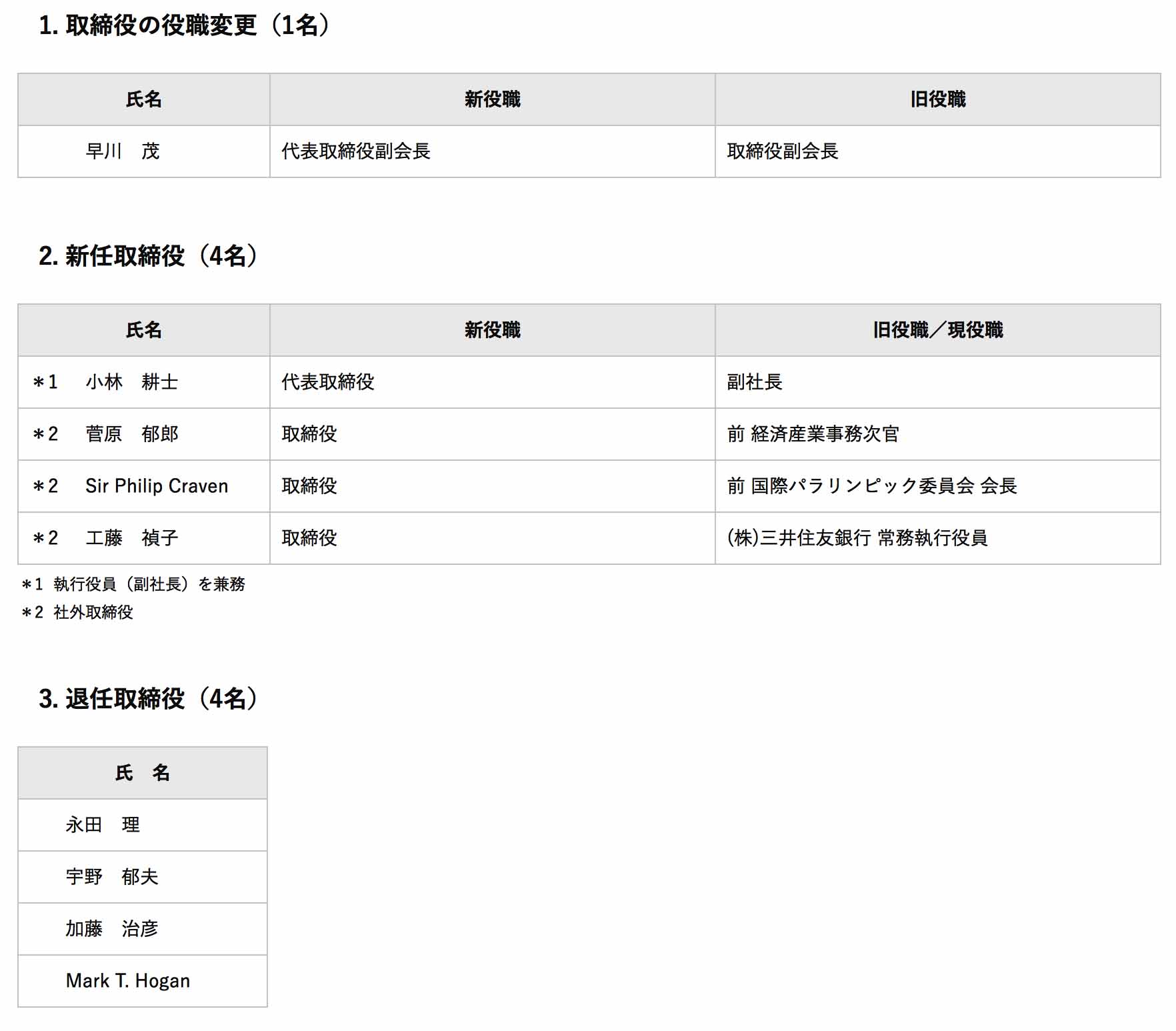Click the name '宇野 郁夫'
Image resolution: width=1176 pixels, height=1031 pixels.
tap(112, 877)
